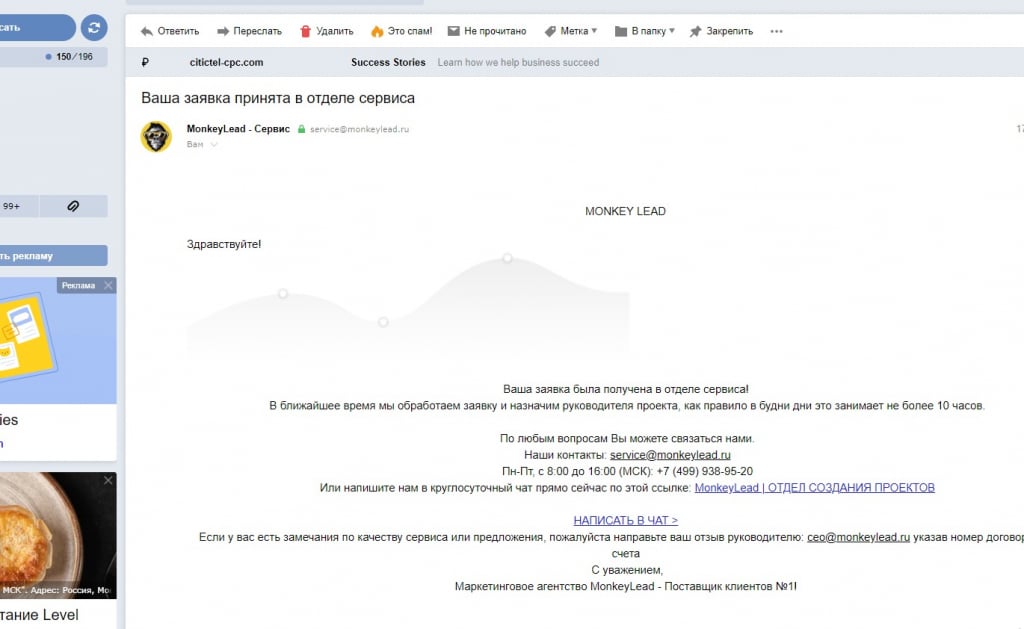
Task: Expand recipient details chevron next to Вам
Action: point(214,144)
